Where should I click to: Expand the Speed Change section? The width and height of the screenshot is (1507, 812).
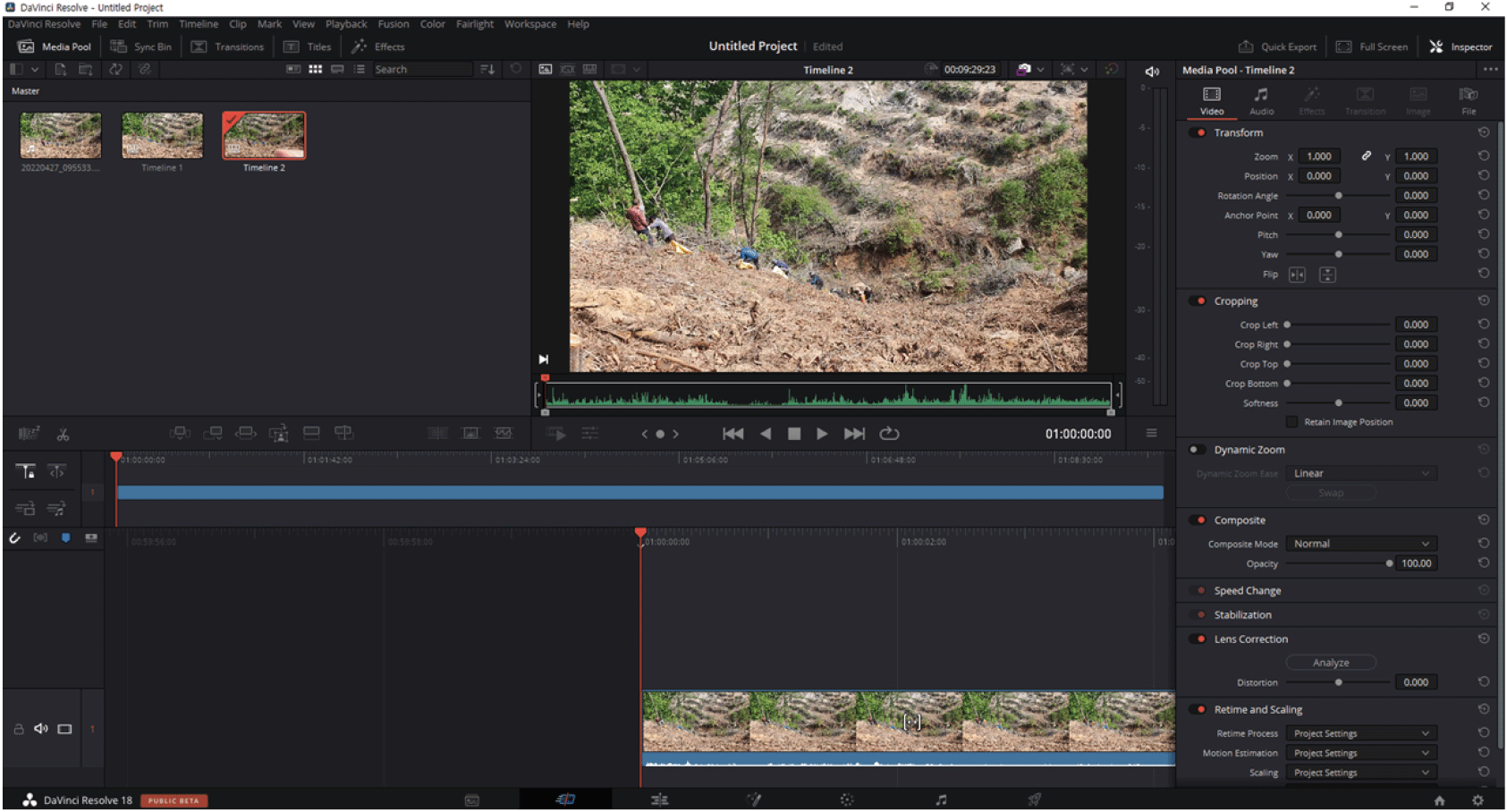[x=1247, y=590]
